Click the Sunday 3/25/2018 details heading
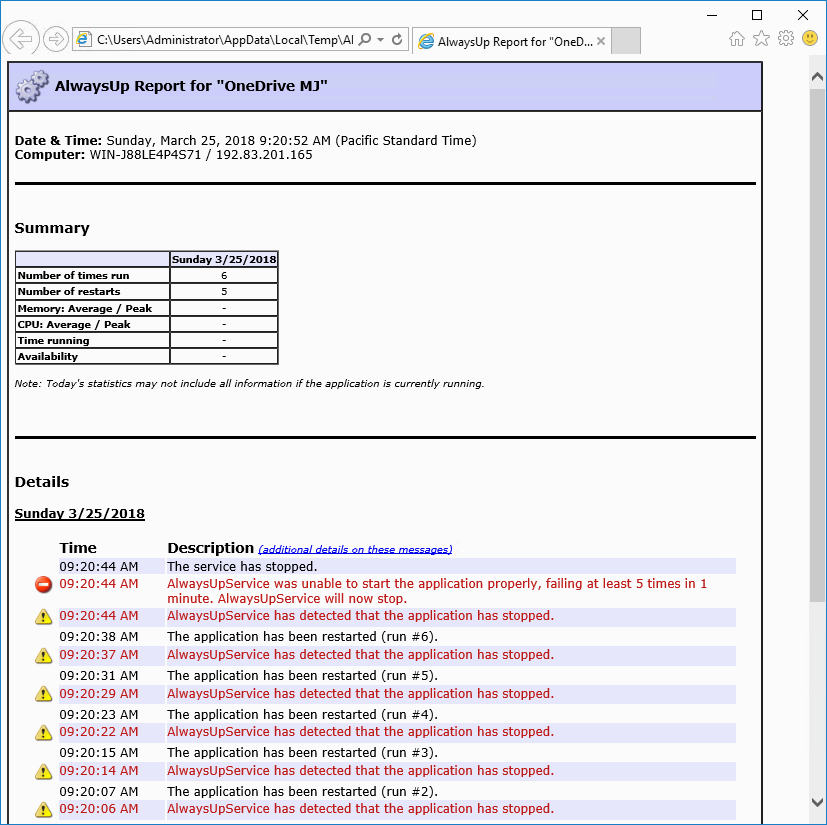This screenshot has width=827, height=825. (80, 513)
